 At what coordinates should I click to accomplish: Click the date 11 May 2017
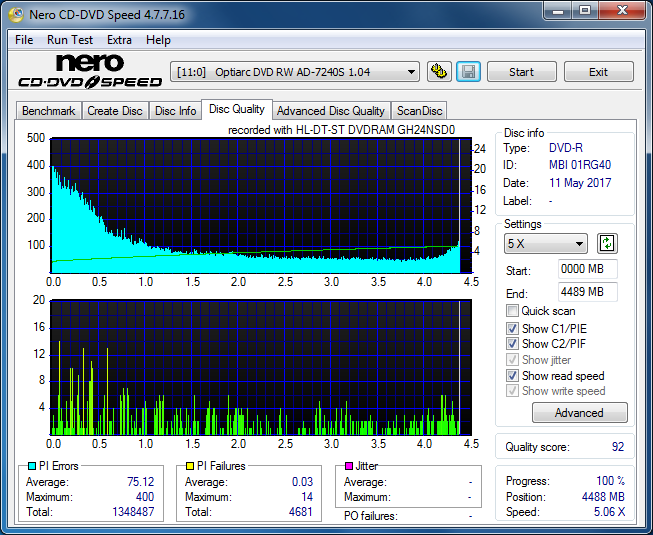580,183
